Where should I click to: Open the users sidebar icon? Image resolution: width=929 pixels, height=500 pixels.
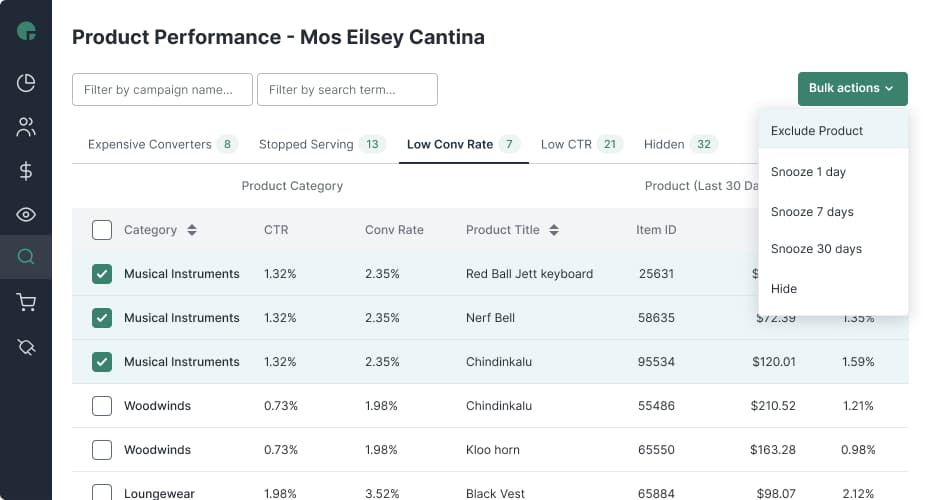pos(26,127)
